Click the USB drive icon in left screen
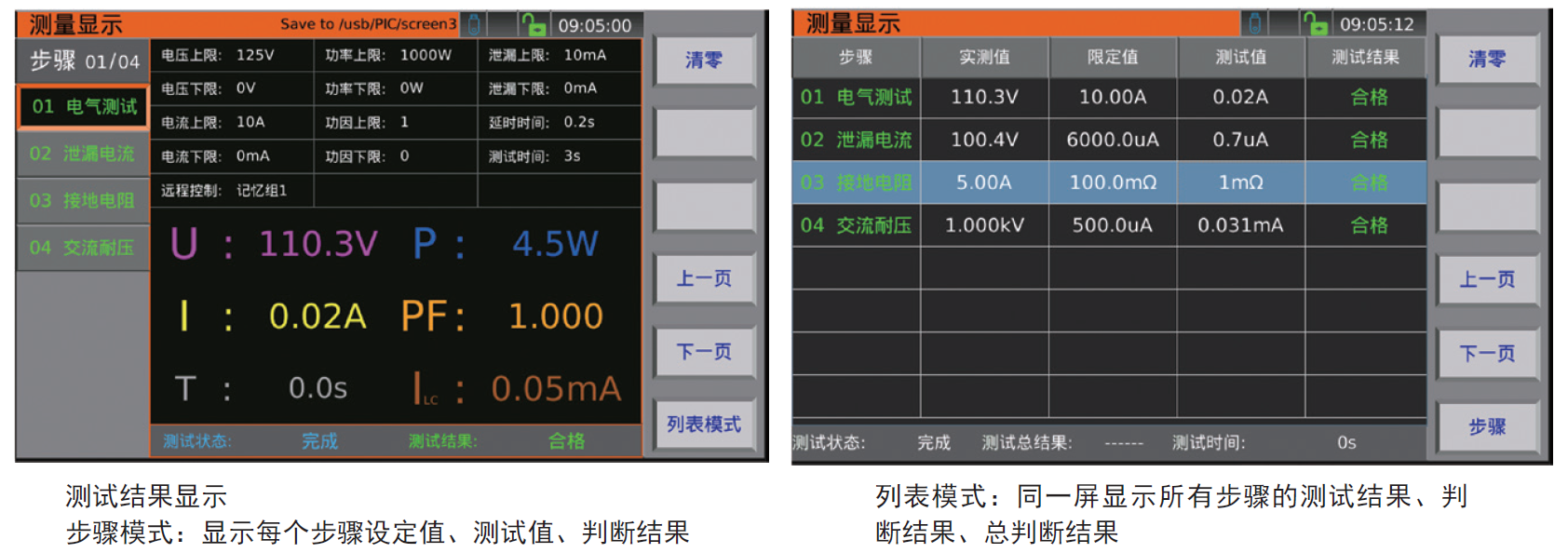 (x=474, y=24)
